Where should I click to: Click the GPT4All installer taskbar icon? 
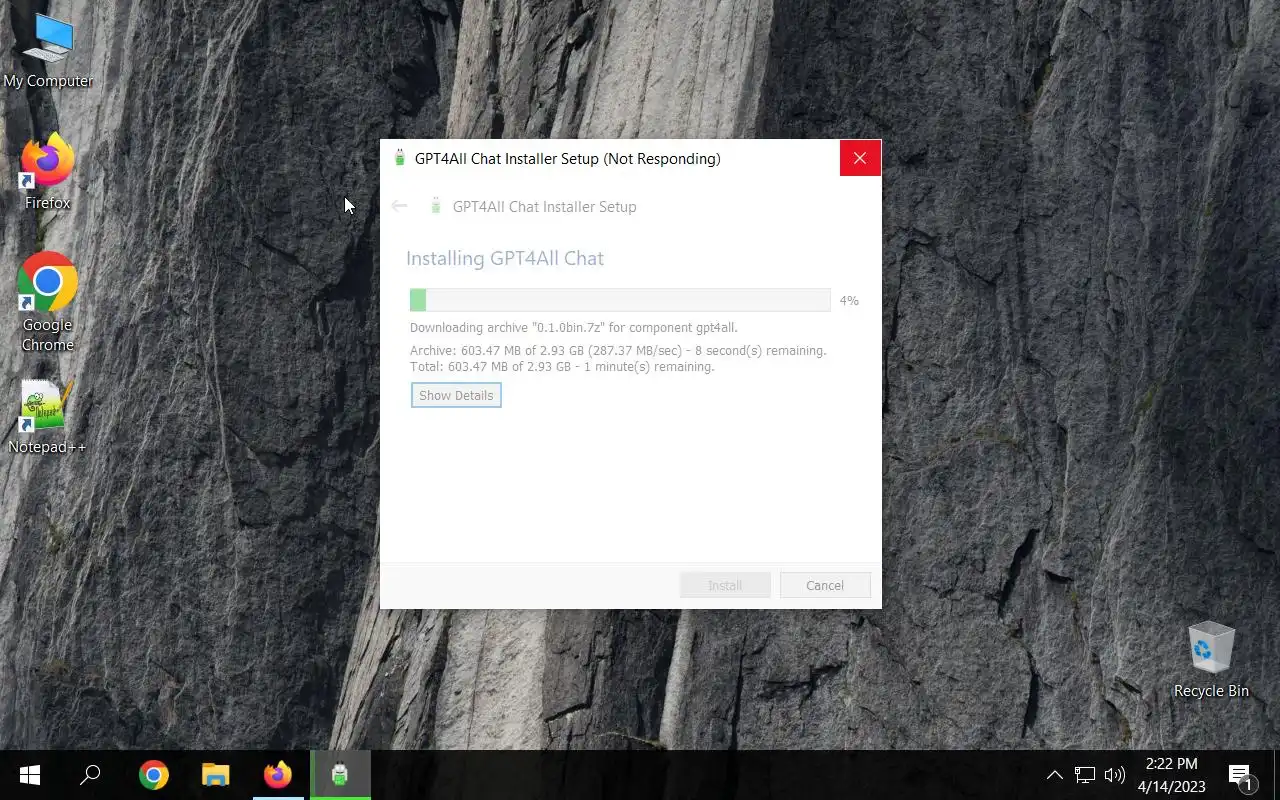[340, 775]
